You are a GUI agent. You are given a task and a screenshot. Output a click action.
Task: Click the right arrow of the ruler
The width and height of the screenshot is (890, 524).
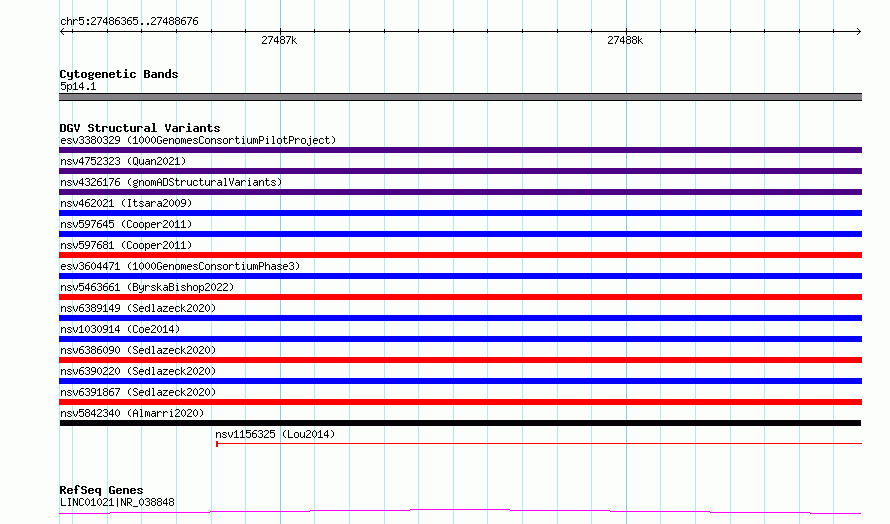[x=858, y=31]
